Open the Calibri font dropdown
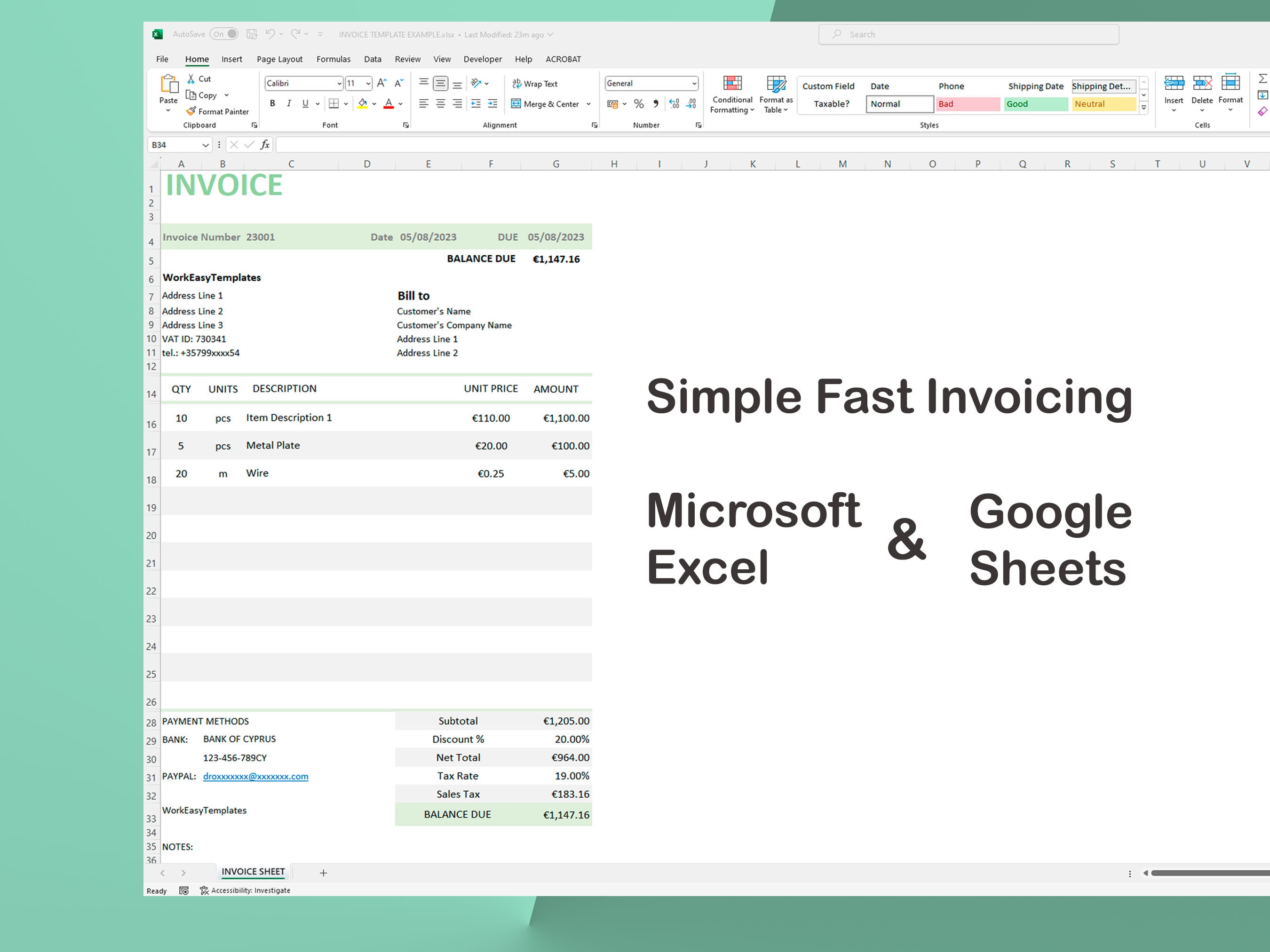Image resolution: width=1270 pixels, height=952 pixels. (339, 83)
